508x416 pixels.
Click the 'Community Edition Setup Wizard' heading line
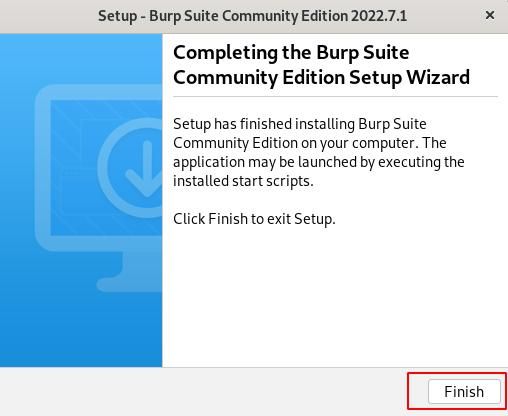321,78
